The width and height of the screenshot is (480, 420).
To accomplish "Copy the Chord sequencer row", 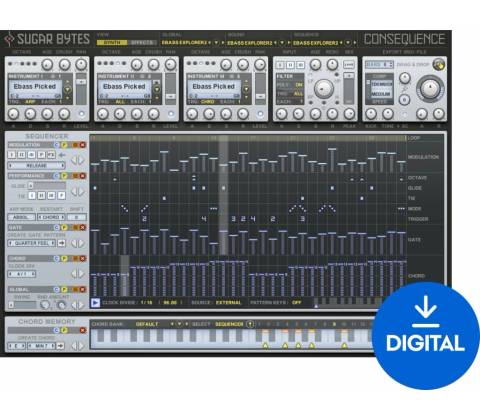I will pyautogui.click(x=56, y=258).
